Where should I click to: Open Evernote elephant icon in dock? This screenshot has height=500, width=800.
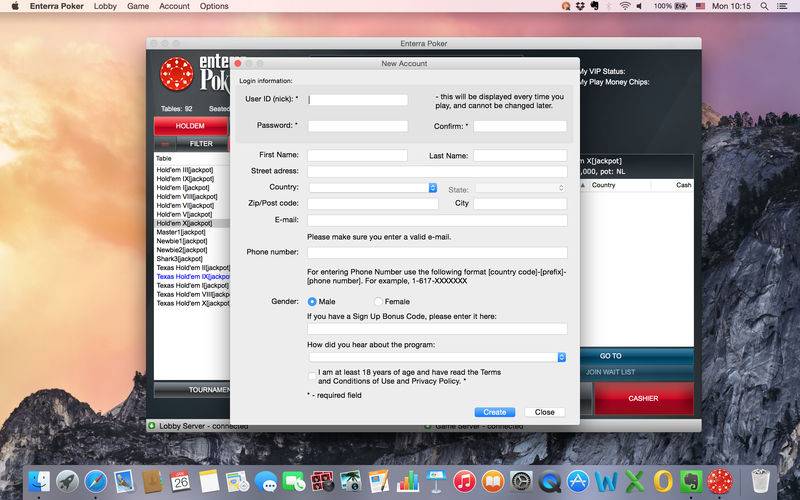tap(691, 481)
